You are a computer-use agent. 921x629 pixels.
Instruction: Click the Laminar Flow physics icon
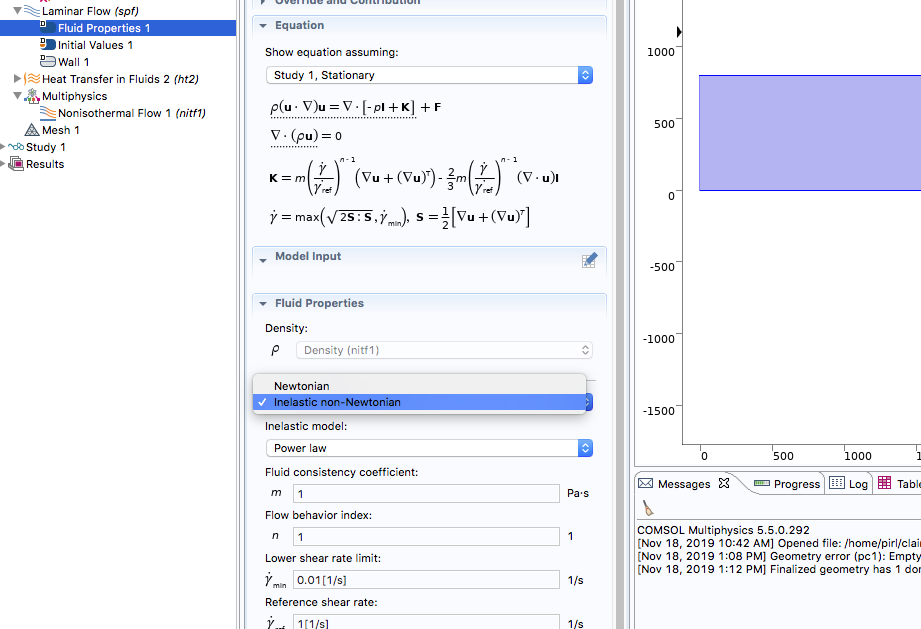pyautogui.click(x=32, y=11)
